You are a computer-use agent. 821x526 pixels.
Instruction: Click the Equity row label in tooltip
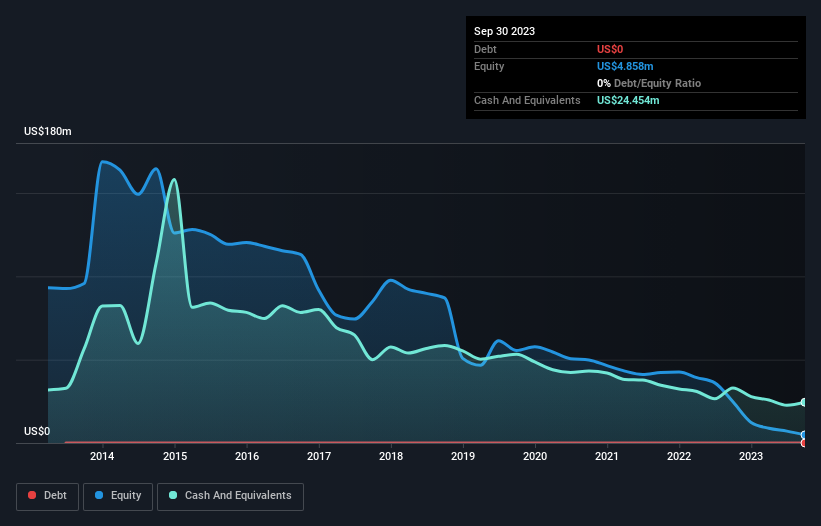click(489, 66)
